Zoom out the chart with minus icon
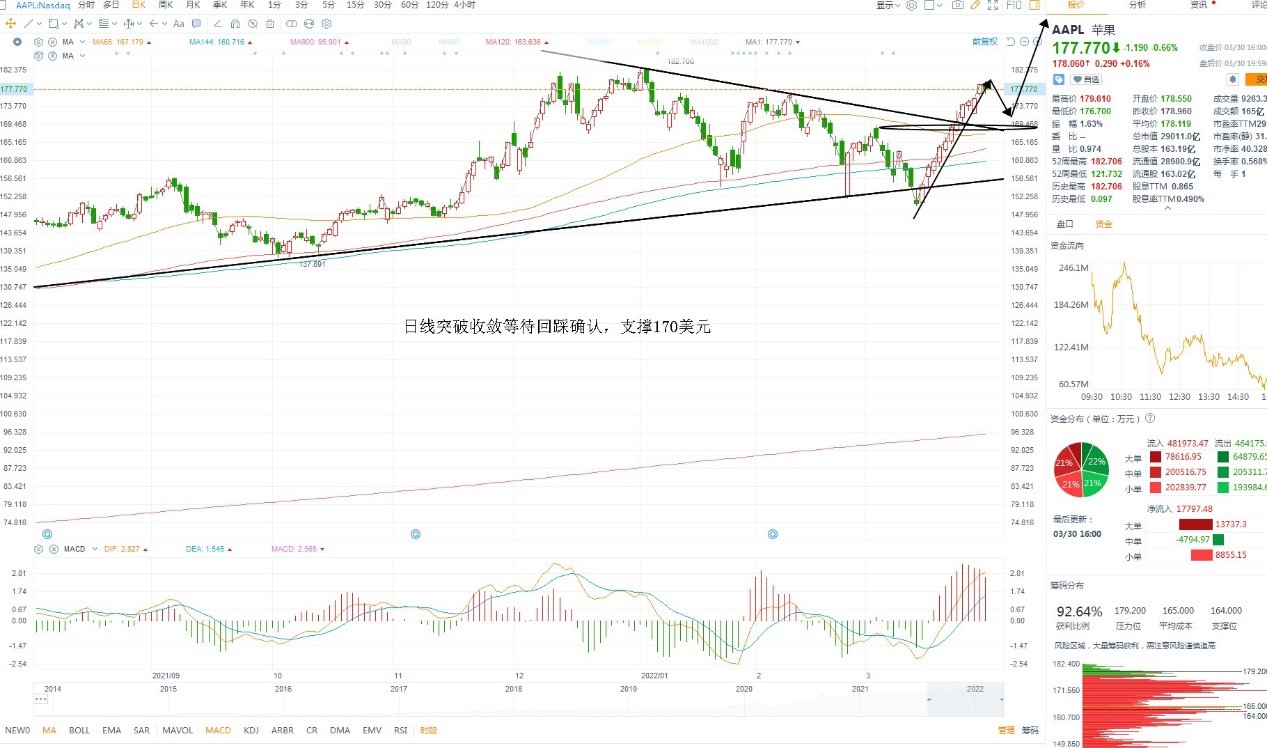Screen dimensions: 1267x748 coord(1024,42)
